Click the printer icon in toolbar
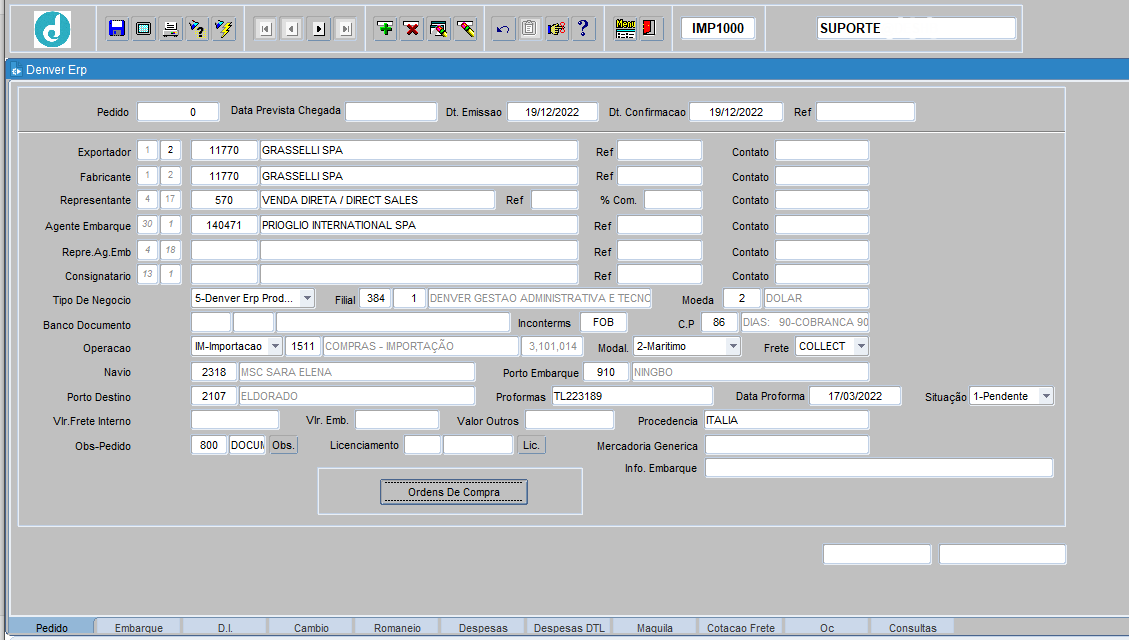Viewport: 1129px width, 640px height. coord(171,29)
